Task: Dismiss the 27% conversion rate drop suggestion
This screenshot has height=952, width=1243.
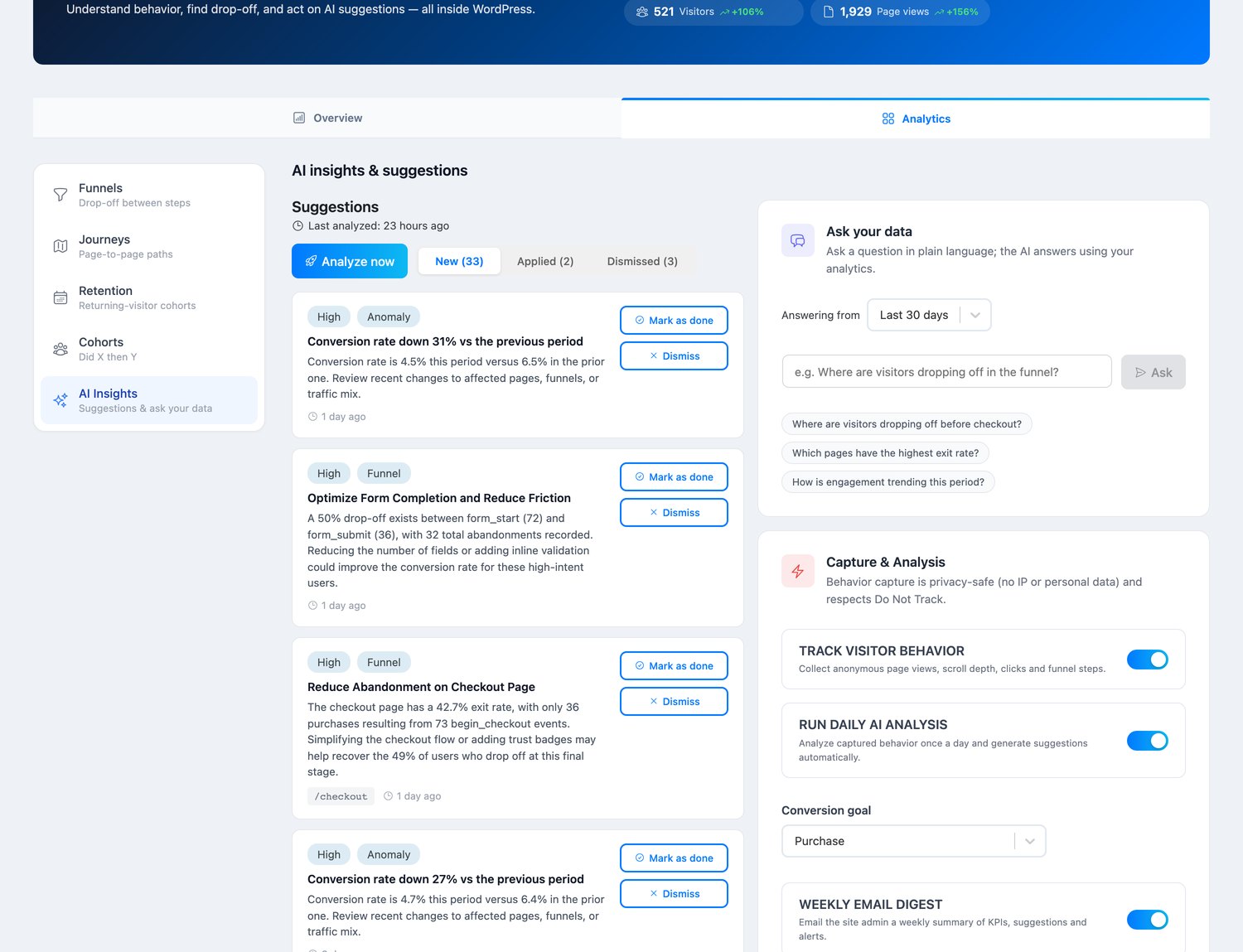Action: pyautogui.click(x=674, y=894)
